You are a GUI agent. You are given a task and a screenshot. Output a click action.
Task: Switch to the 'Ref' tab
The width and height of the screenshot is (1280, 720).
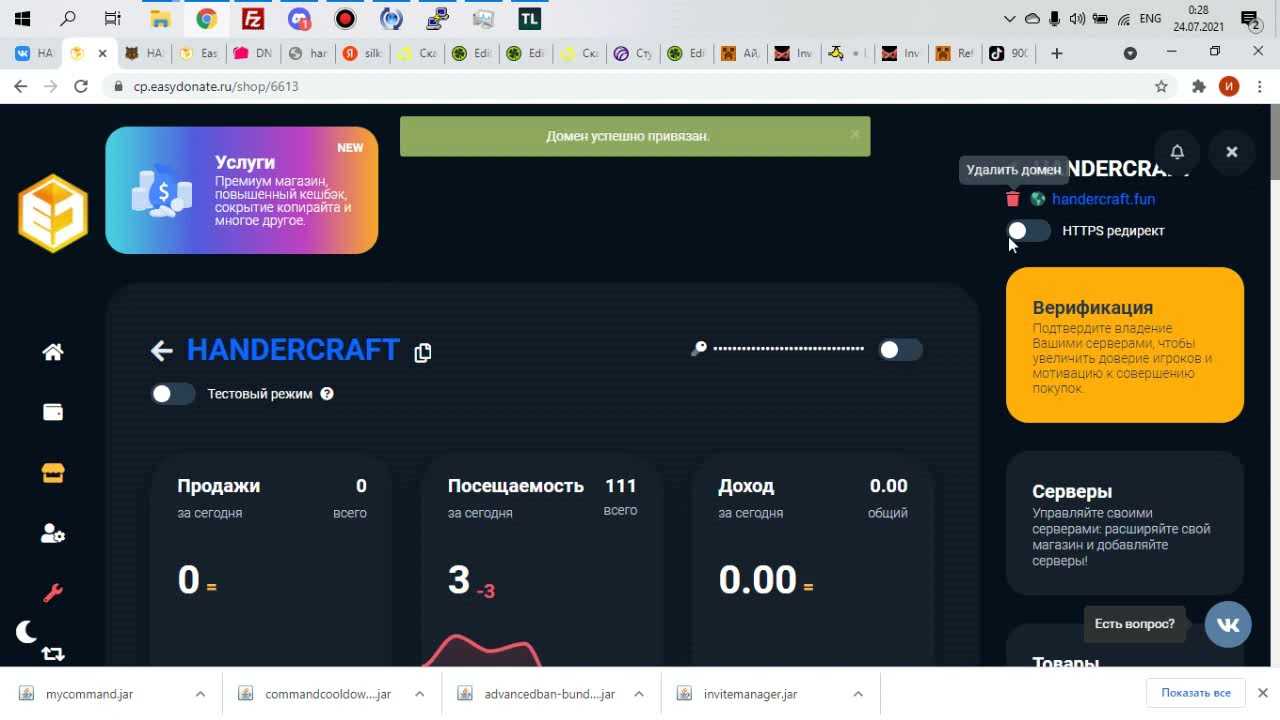pos(954,53)
